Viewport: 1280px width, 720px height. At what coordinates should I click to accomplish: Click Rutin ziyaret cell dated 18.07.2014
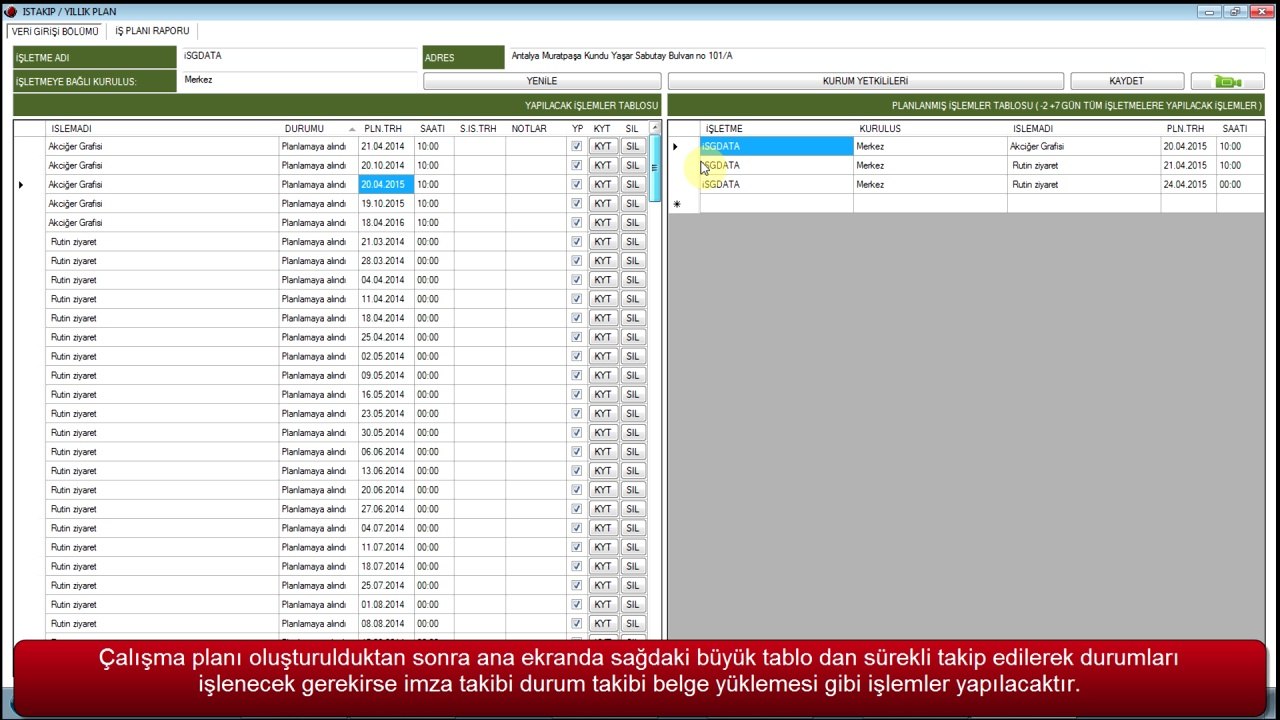(162, 566)
